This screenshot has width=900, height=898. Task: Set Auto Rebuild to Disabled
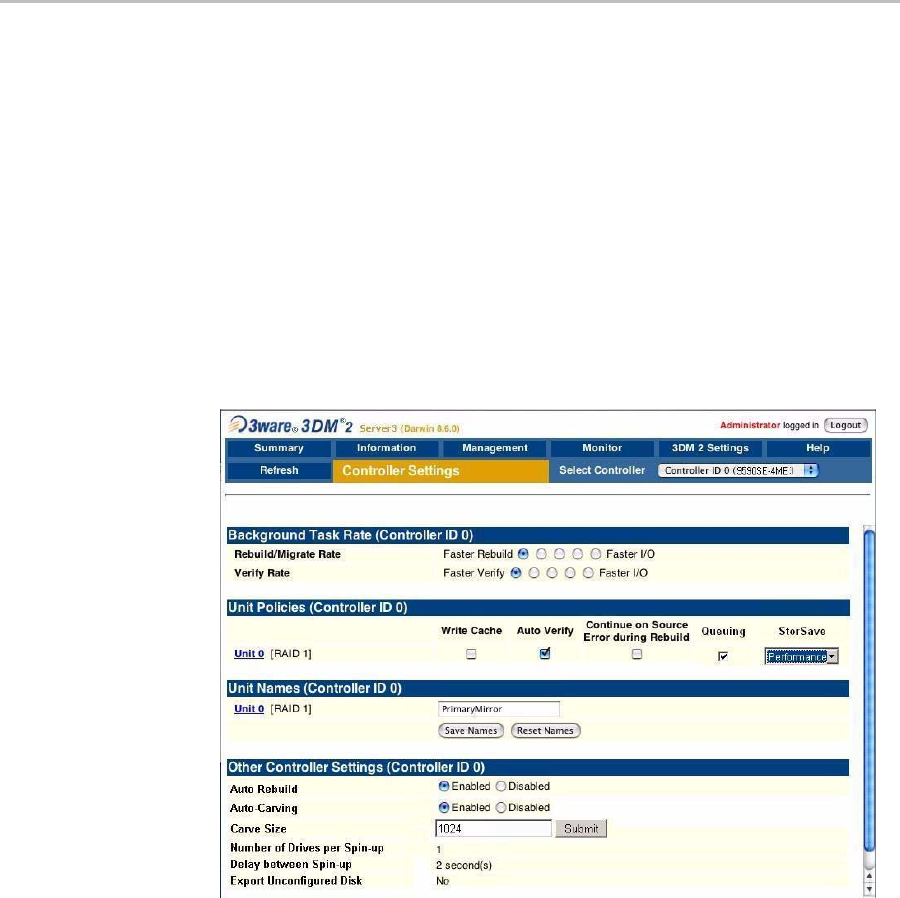pyautogui.click(x=501, y=786)
